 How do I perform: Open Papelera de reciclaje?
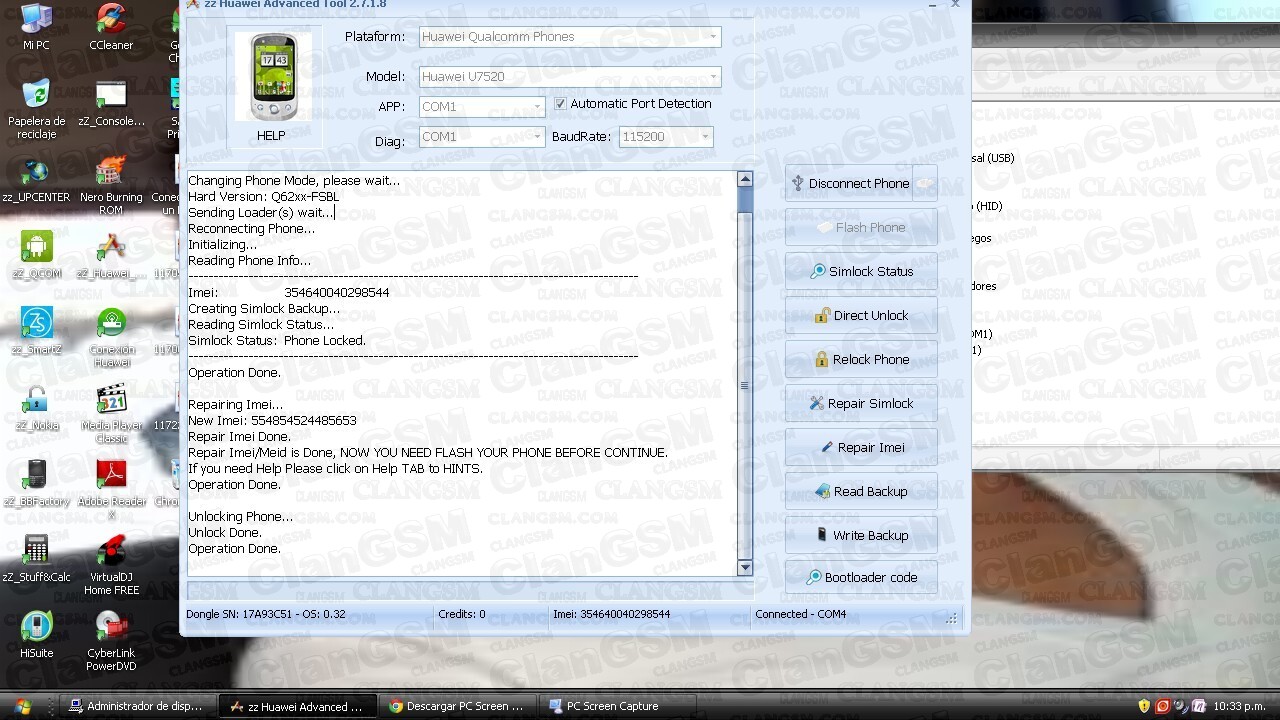(x=36, y=109)
